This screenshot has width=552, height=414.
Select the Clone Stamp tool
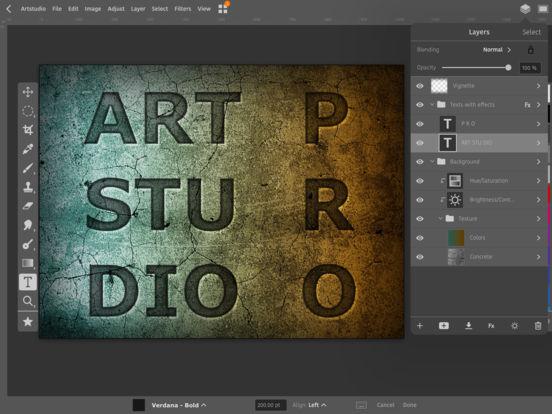click(28, 187)
